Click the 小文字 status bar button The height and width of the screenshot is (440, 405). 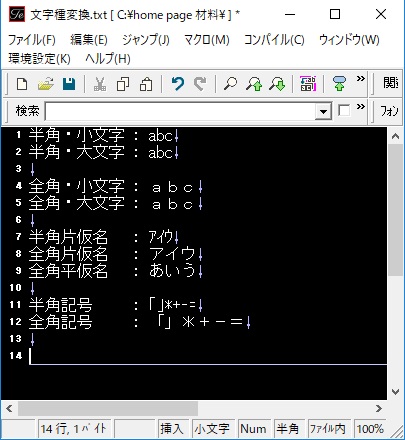[212, 429]
